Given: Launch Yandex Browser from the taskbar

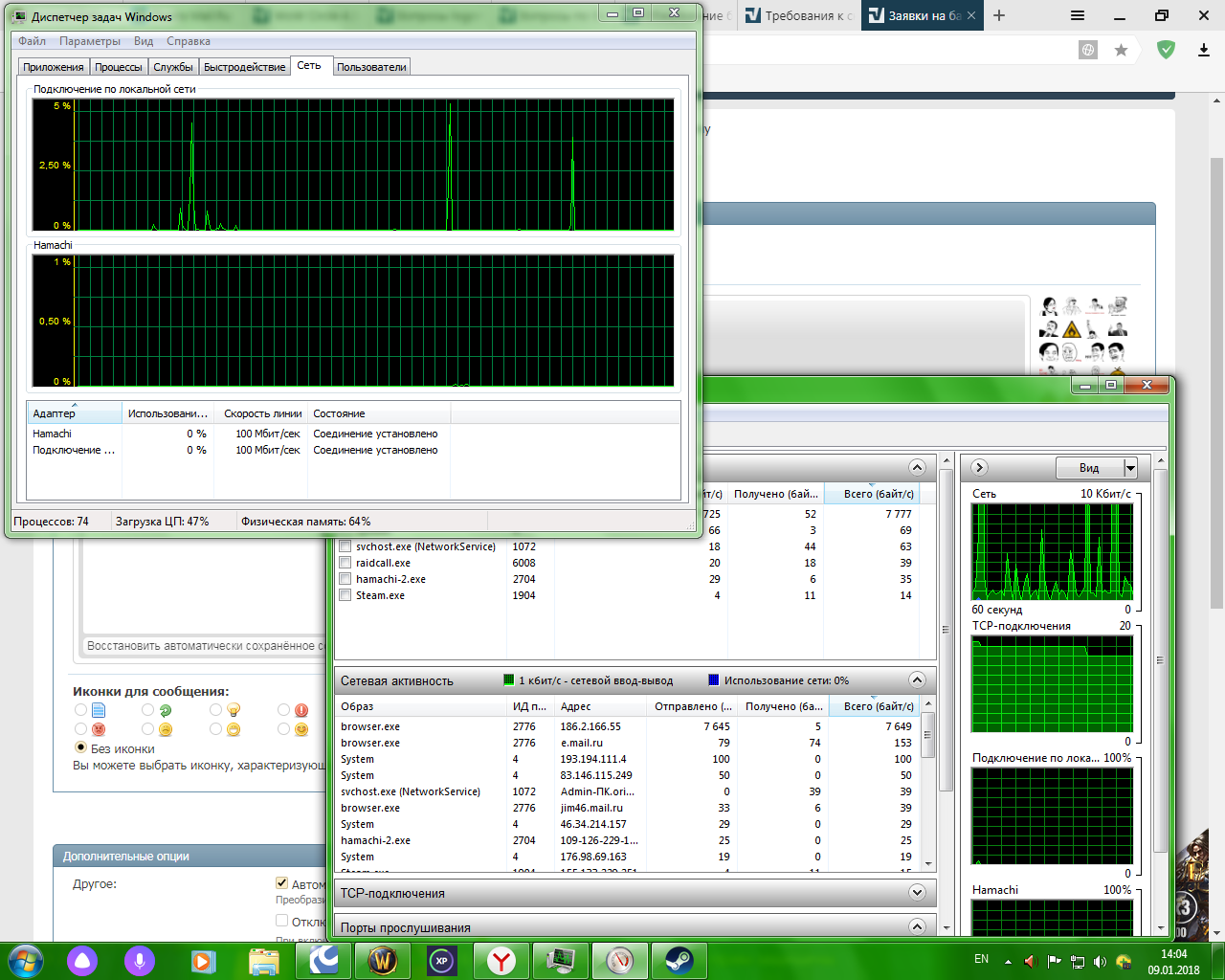Looking at the screenshot, I should click(501, 960).
